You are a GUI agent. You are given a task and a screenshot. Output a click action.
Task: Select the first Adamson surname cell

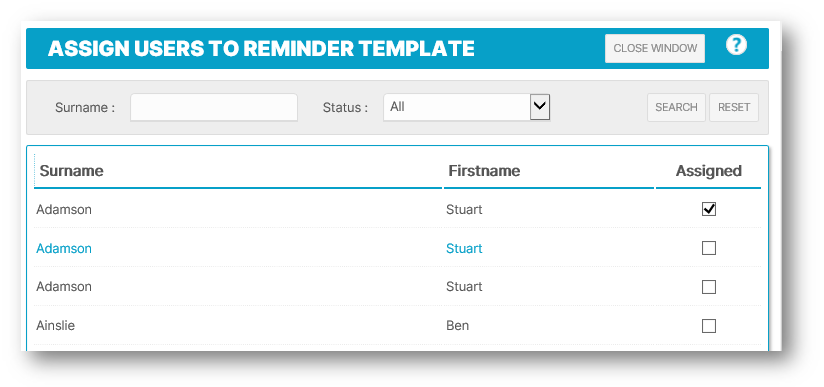point(64,209)
